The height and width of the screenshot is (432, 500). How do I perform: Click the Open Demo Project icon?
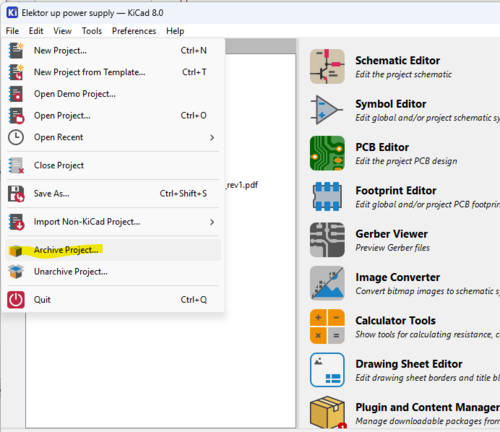pos(16,94)
